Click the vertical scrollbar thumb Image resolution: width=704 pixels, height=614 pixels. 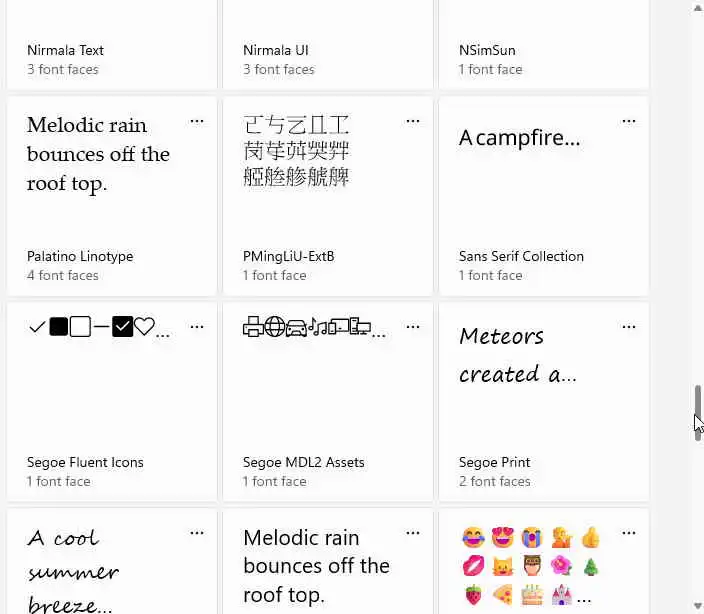click(x=698, y=413)
